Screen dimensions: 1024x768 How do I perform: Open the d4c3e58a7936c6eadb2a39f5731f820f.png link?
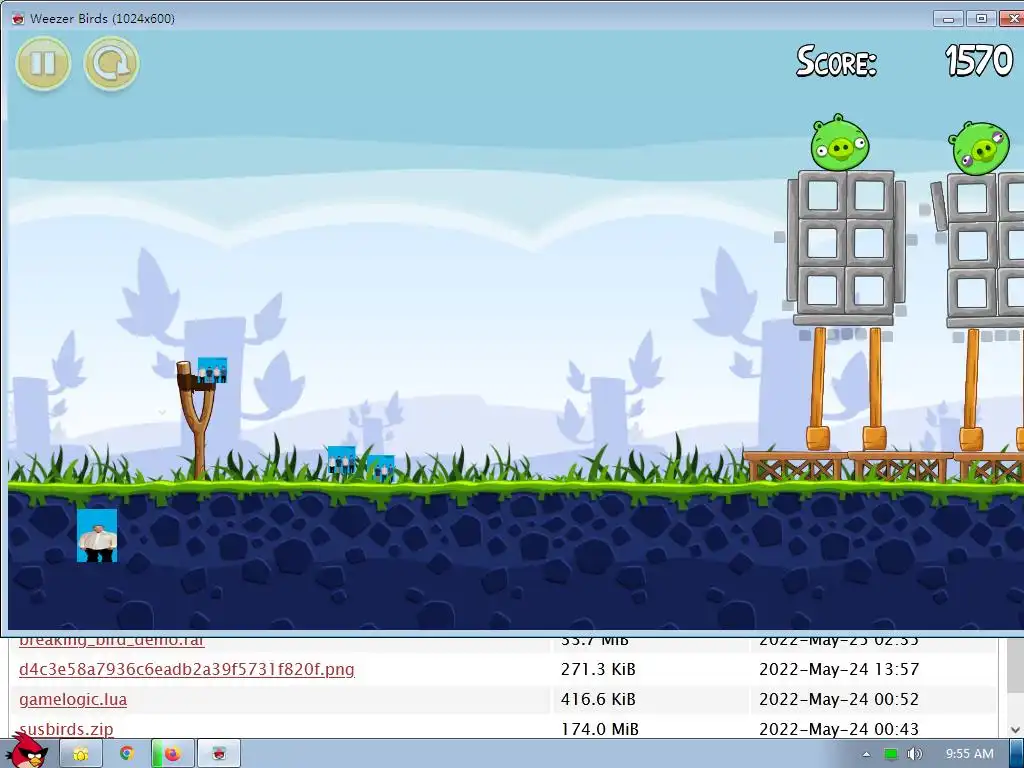pos(187,669)
